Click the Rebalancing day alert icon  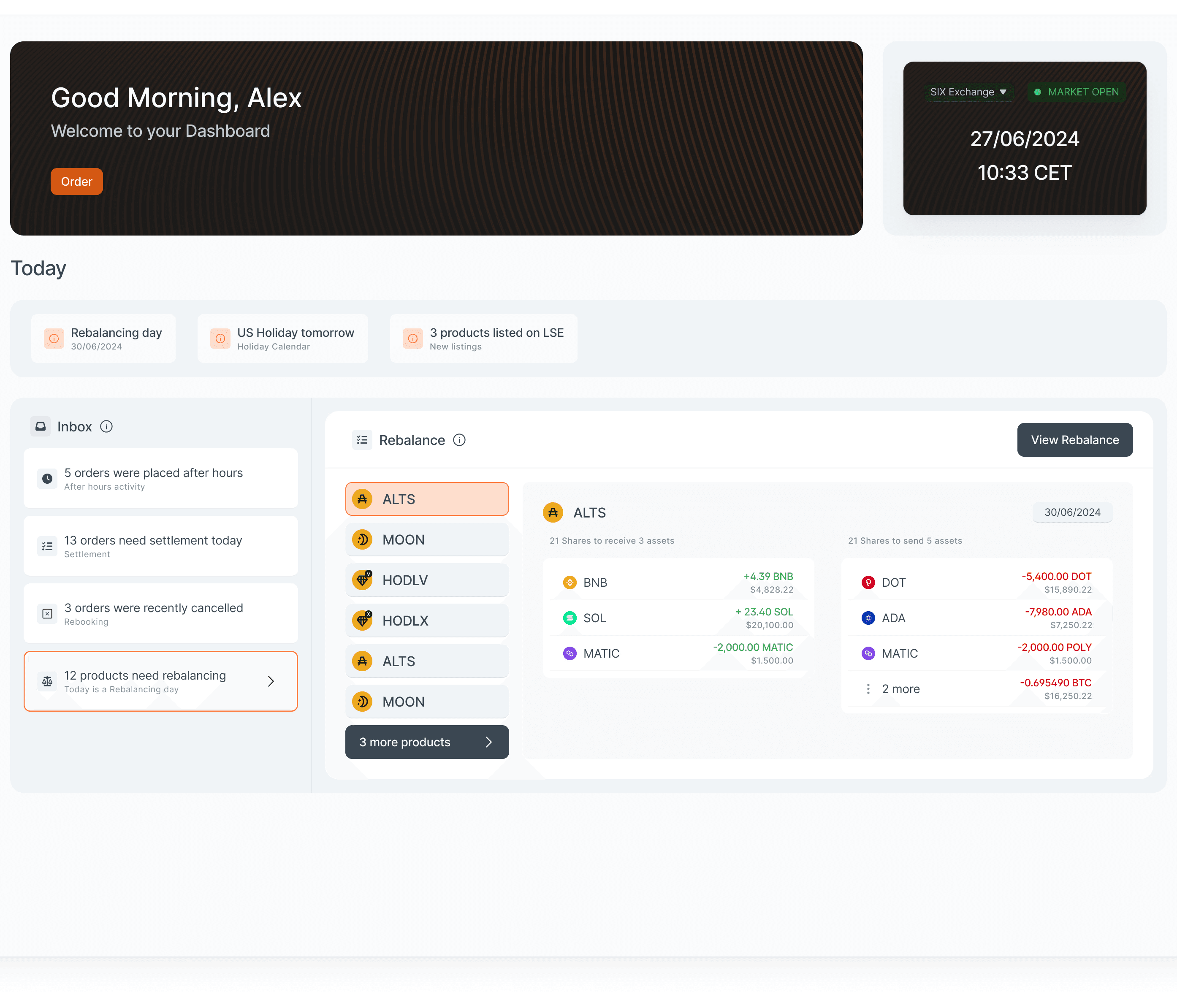54,339
